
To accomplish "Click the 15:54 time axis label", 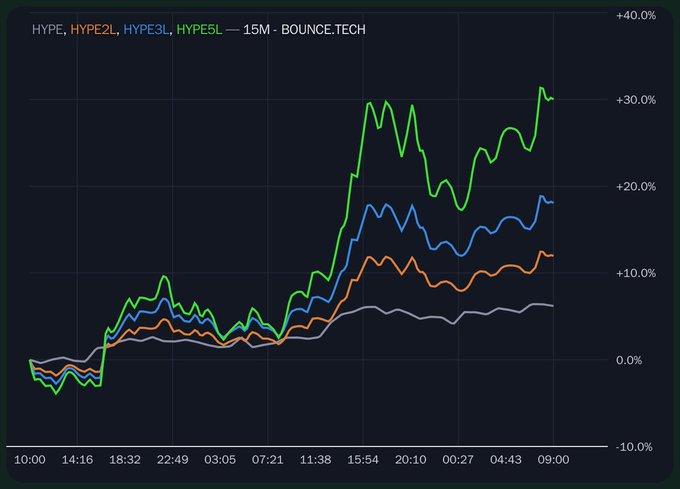I will (x=363, y=460).
